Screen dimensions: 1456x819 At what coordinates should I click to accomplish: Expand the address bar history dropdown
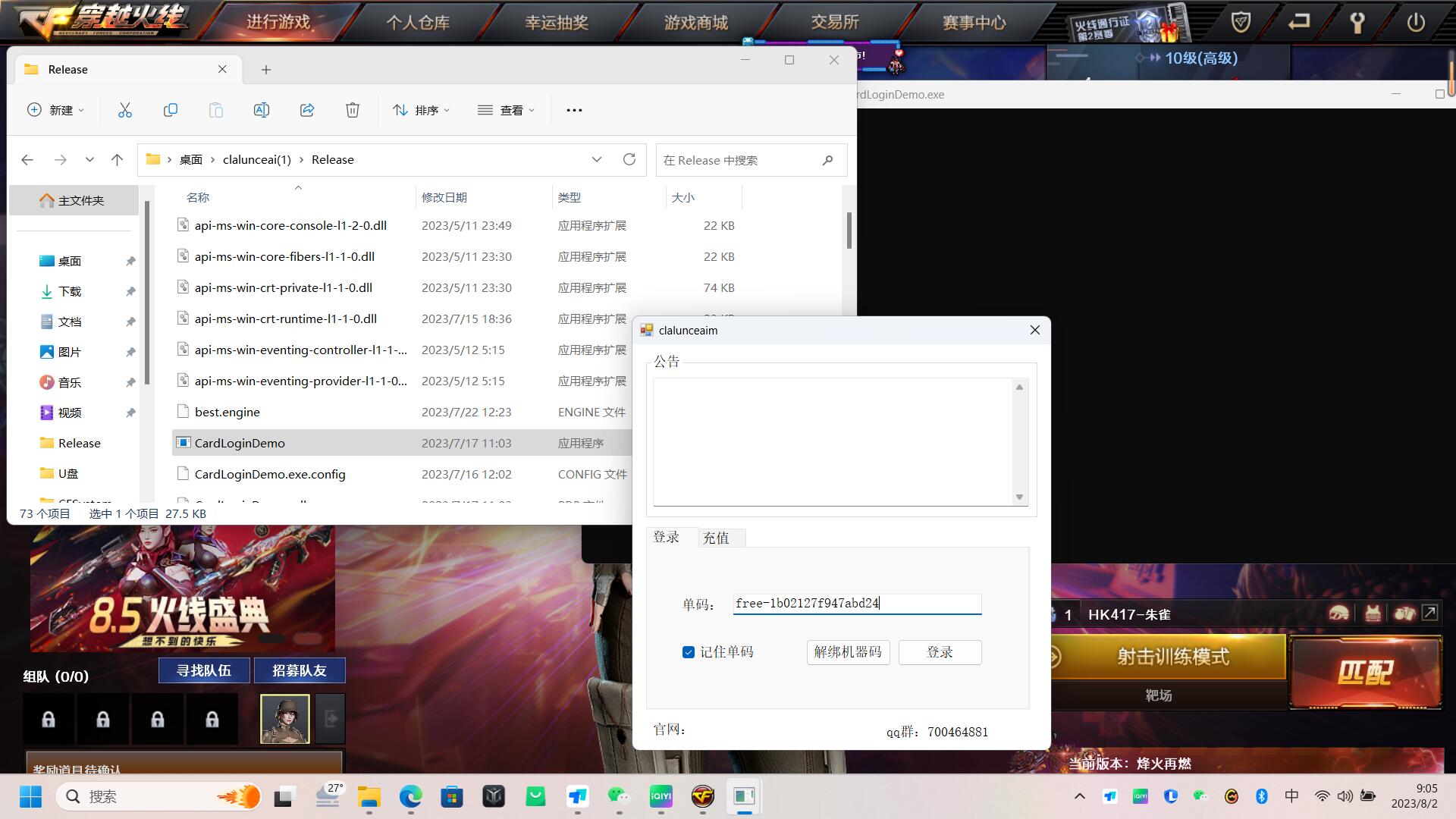click(597, 159)
